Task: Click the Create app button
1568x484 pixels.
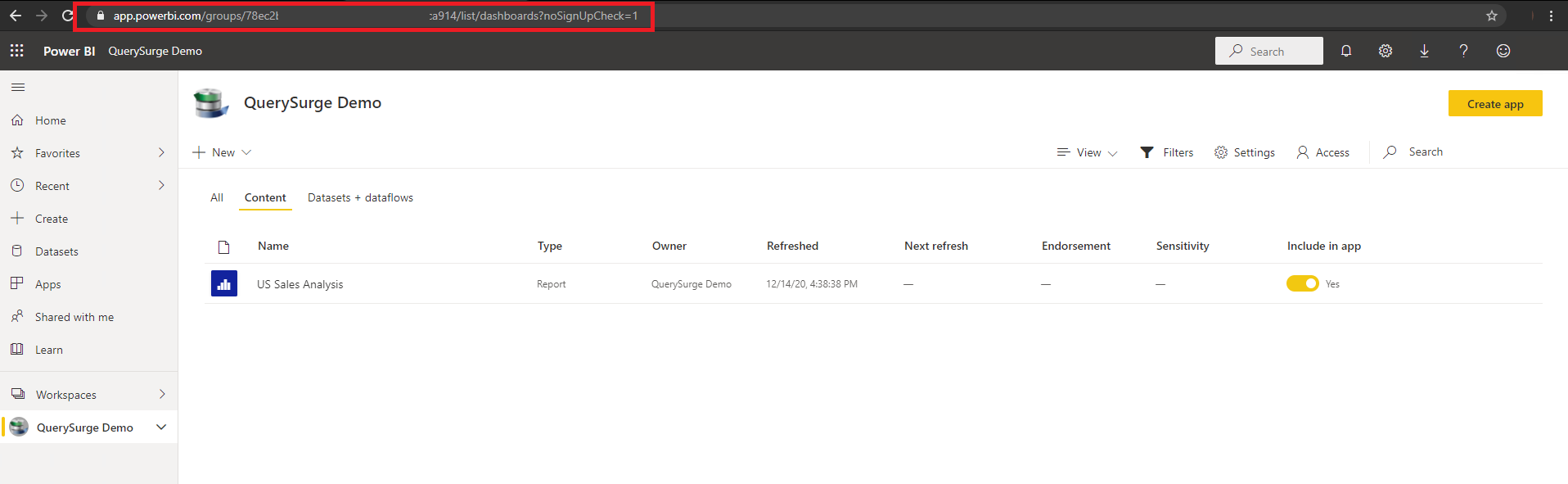Action: (1495, 103)
